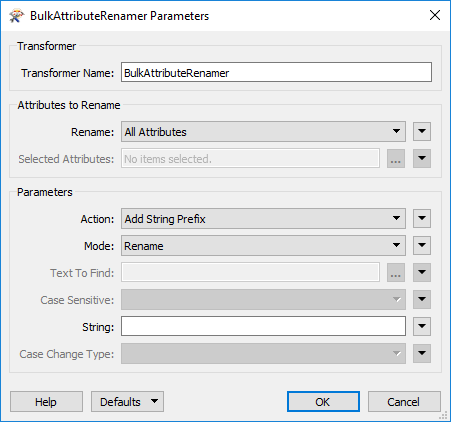451x422 pixels.
Task: Click inside the Transformer Name field
Action: coord(276,72)
